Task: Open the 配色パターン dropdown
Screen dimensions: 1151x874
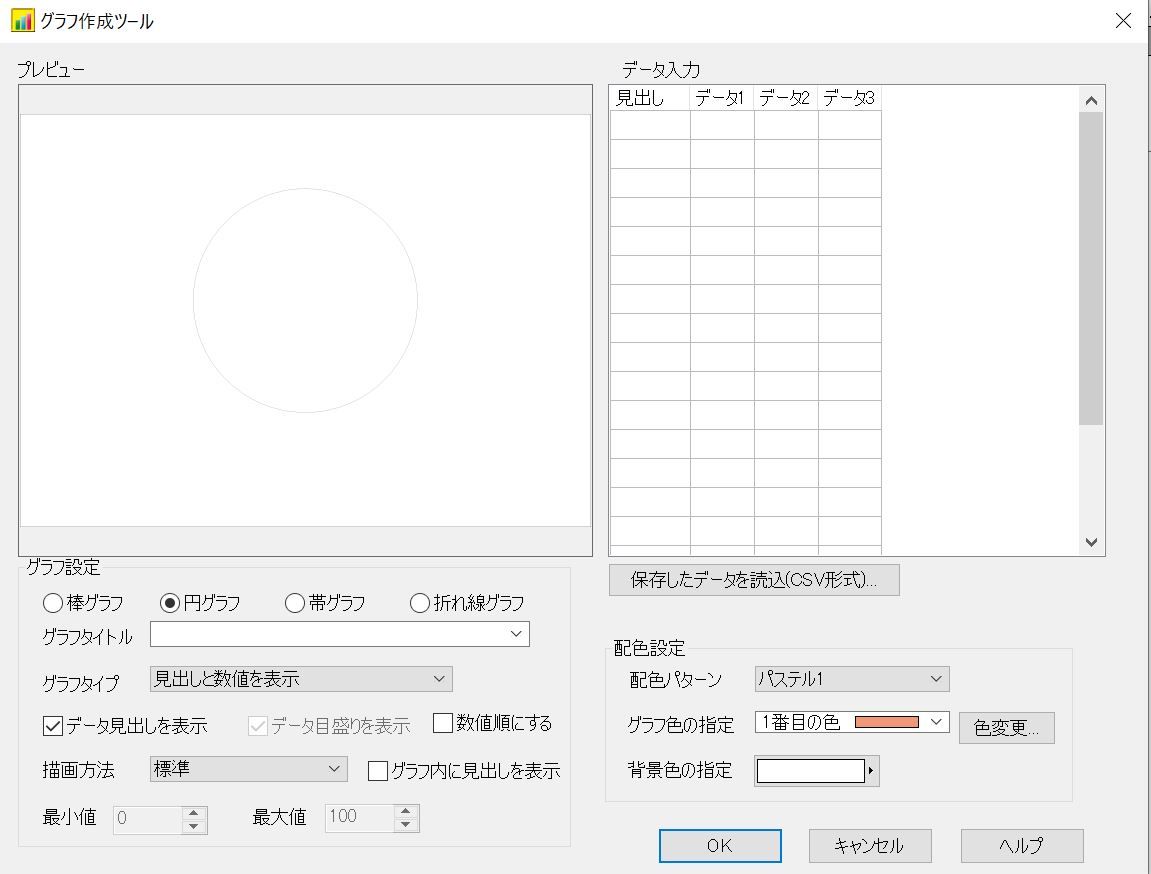Action: point(936,679)
